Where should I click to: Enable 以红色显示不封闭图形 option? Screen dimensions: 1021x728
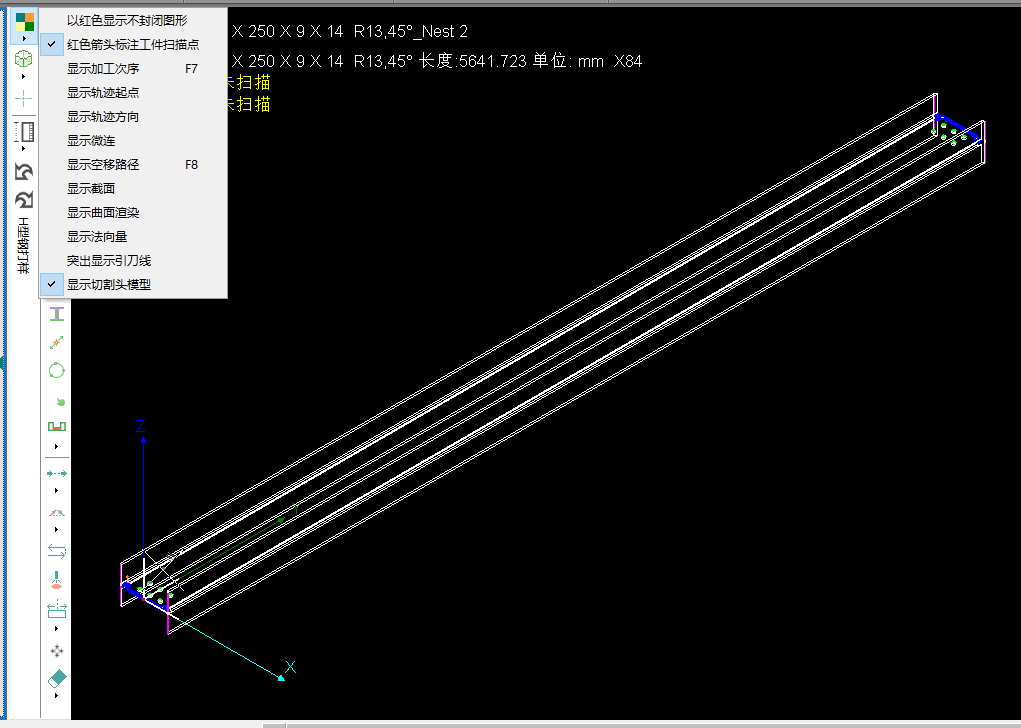(133, 21)
